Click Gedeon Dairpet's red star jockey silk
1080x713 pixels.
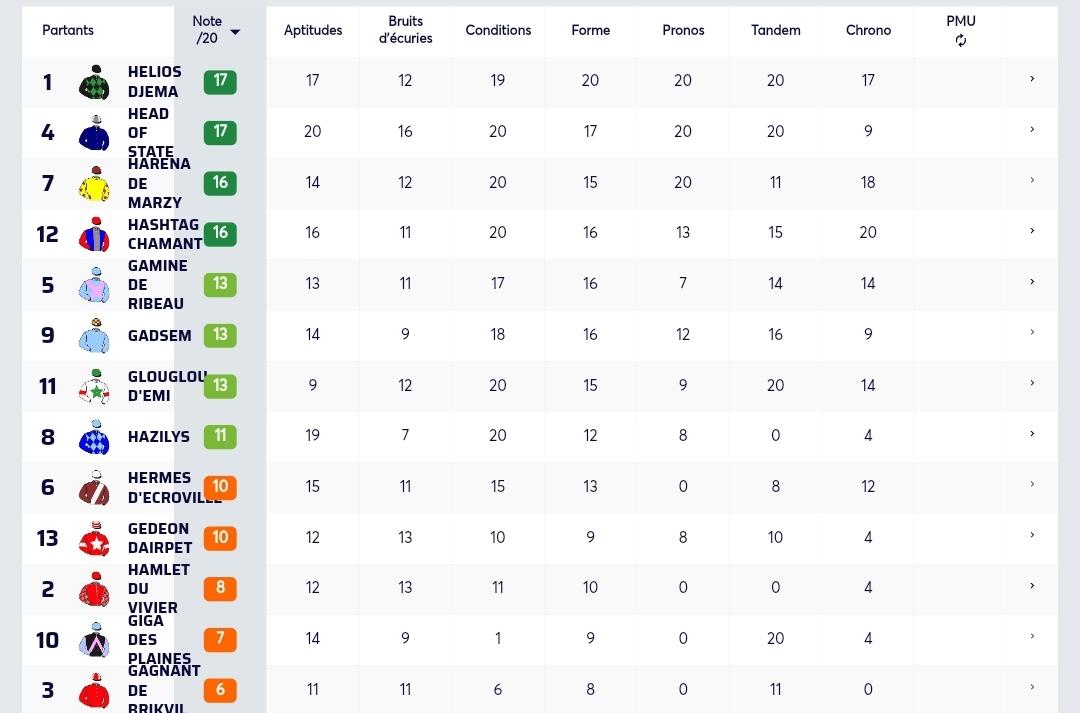tap(94, 538)
